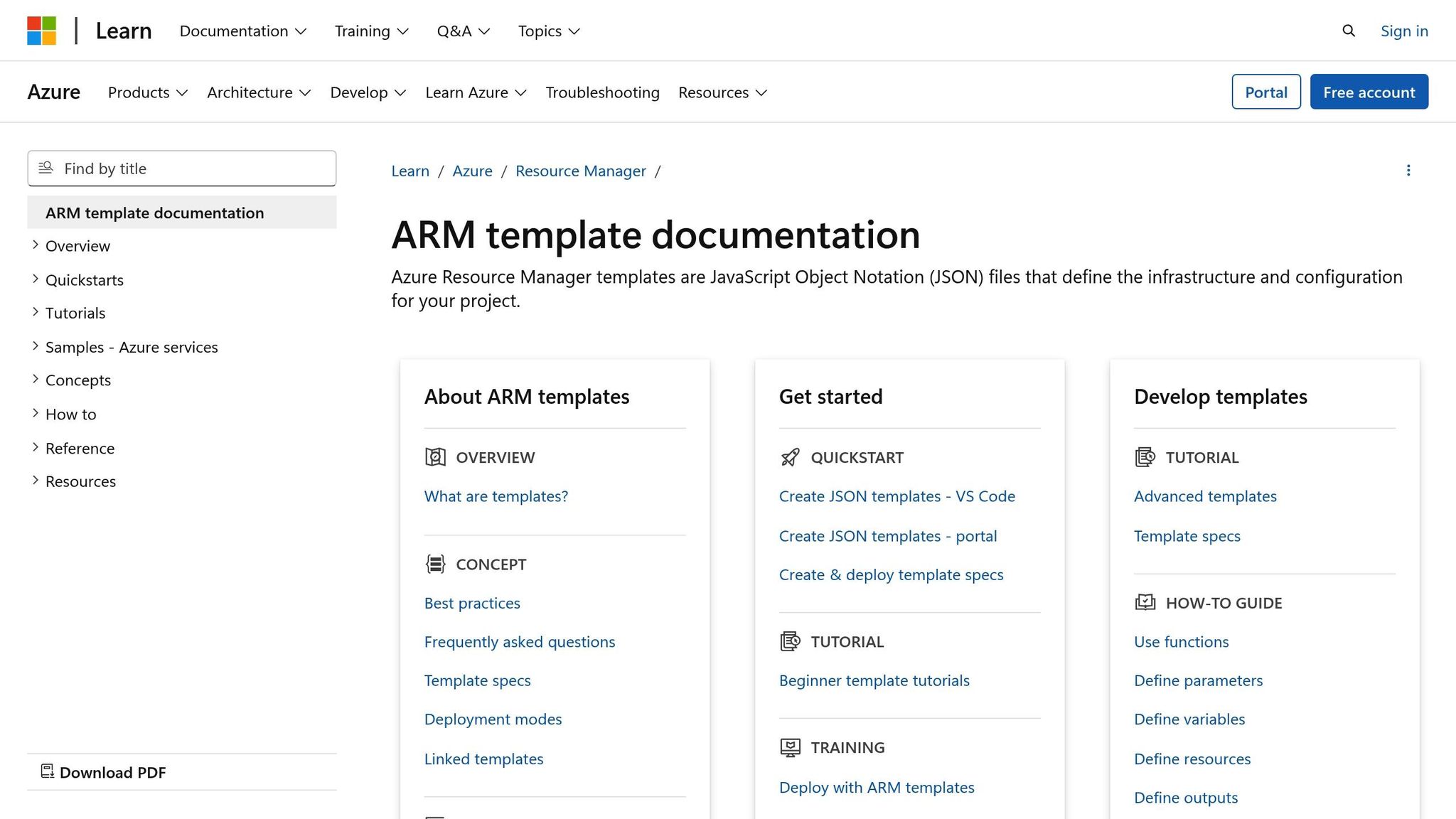The height and width of the screenshot is (819, 1456).
Task: Open the Troubleshooting menu item
Action: pyautogui.click(x=602, y=92)
